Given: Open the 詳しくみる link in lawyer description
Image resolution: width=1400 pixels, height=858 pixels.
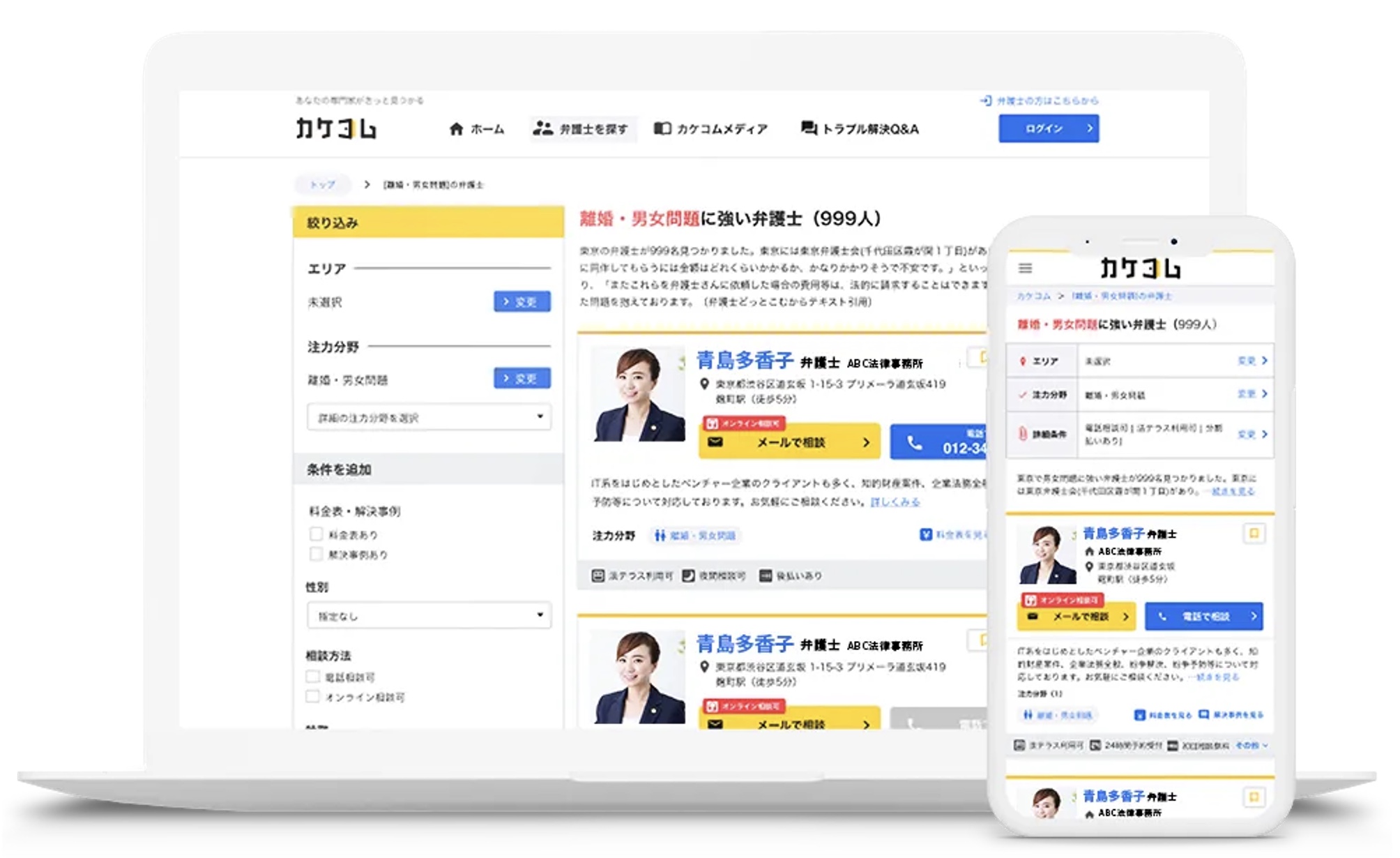Looking at the screenshot, I should [895, 502].
